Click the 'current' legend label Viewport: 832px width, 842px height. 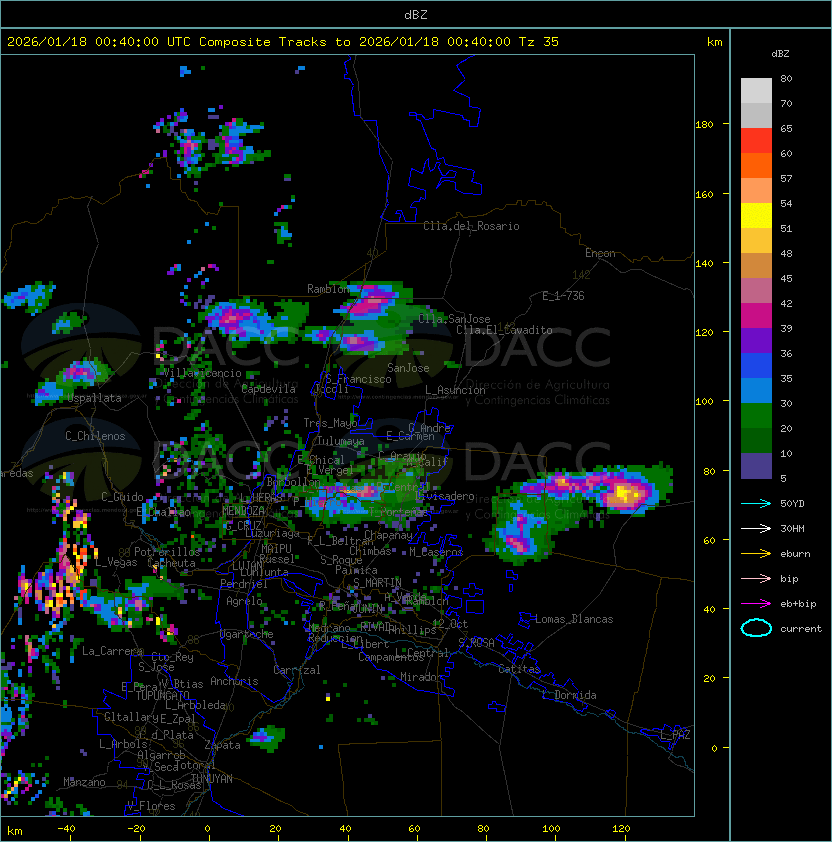(801, 628)
